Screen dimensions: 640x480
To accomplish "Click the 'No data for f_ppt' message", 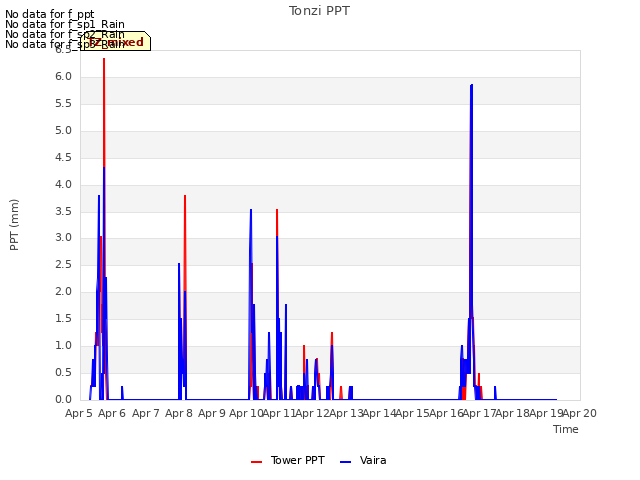I will click(x=50, y=14).
